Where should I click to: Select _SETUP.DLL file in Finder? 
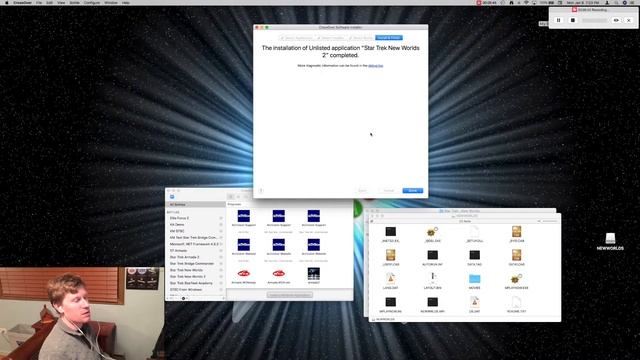(474, 234)
